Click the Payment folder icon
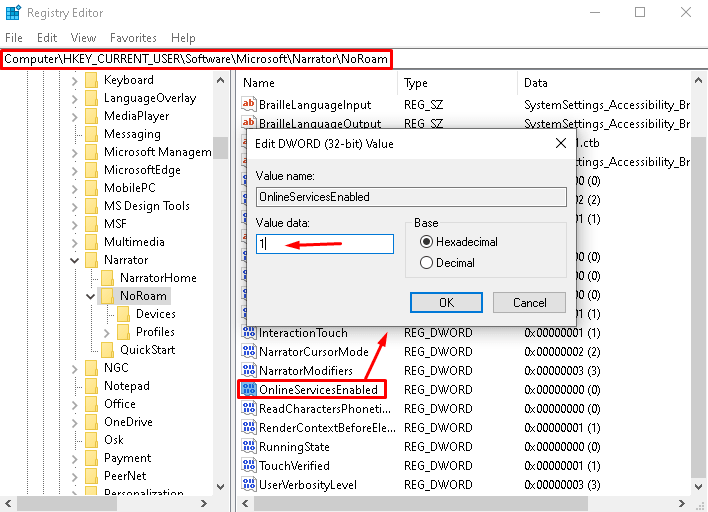The width and height of the screenshot is (708, 512). click(92, 458)
